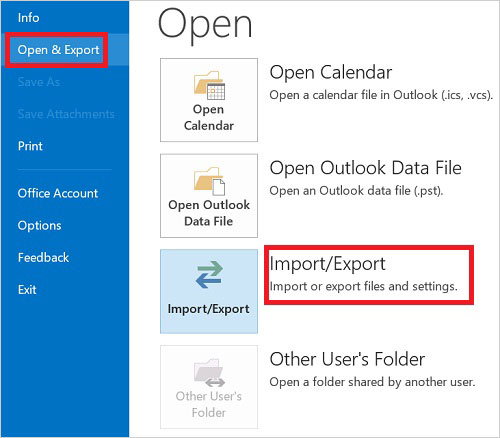
Task: Click Other User's Folder button label
Action: click(x=209, y=404)
